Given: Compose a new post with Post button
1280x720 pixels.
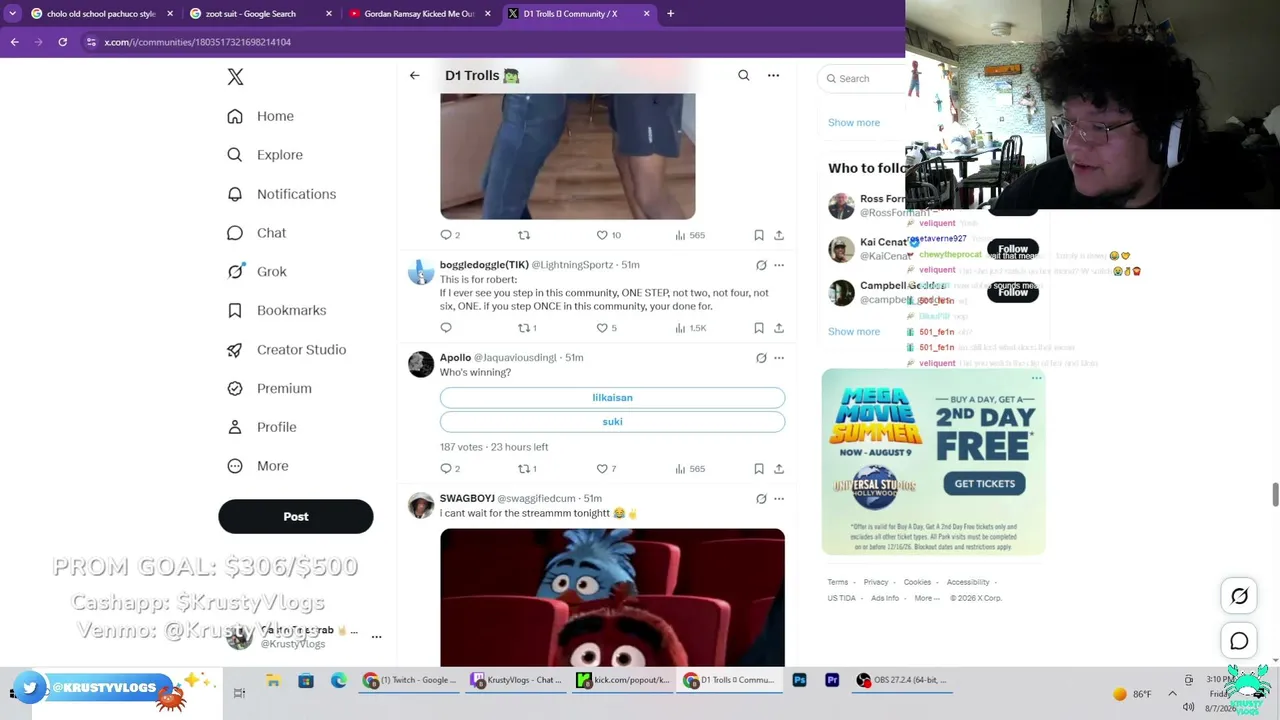Looking at the screenshot, I should tap(296, 516).
